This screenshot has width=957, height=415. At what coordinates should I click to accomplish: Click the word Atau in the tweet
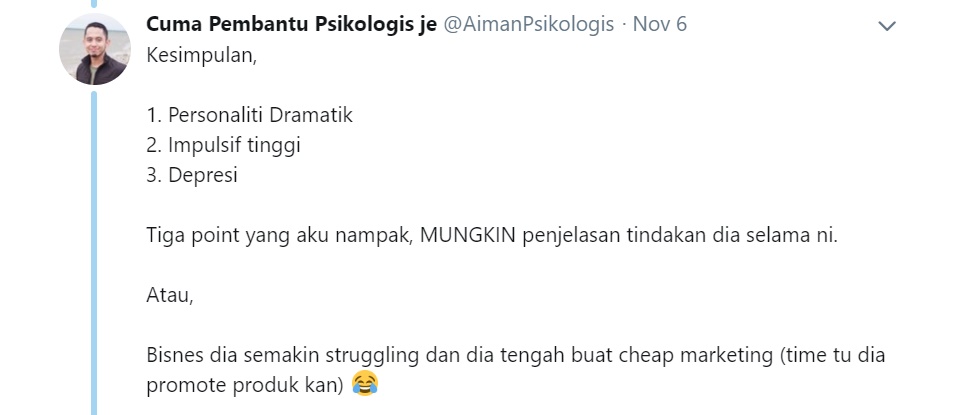coord(170,295)
